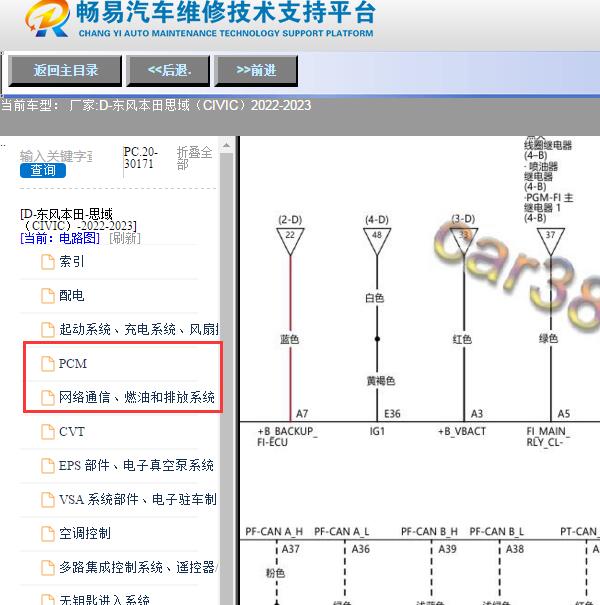Click the (4-D) reference above connector 48
Image resolution: width=600 pixels, height=605 pixels.
(377, 220)
